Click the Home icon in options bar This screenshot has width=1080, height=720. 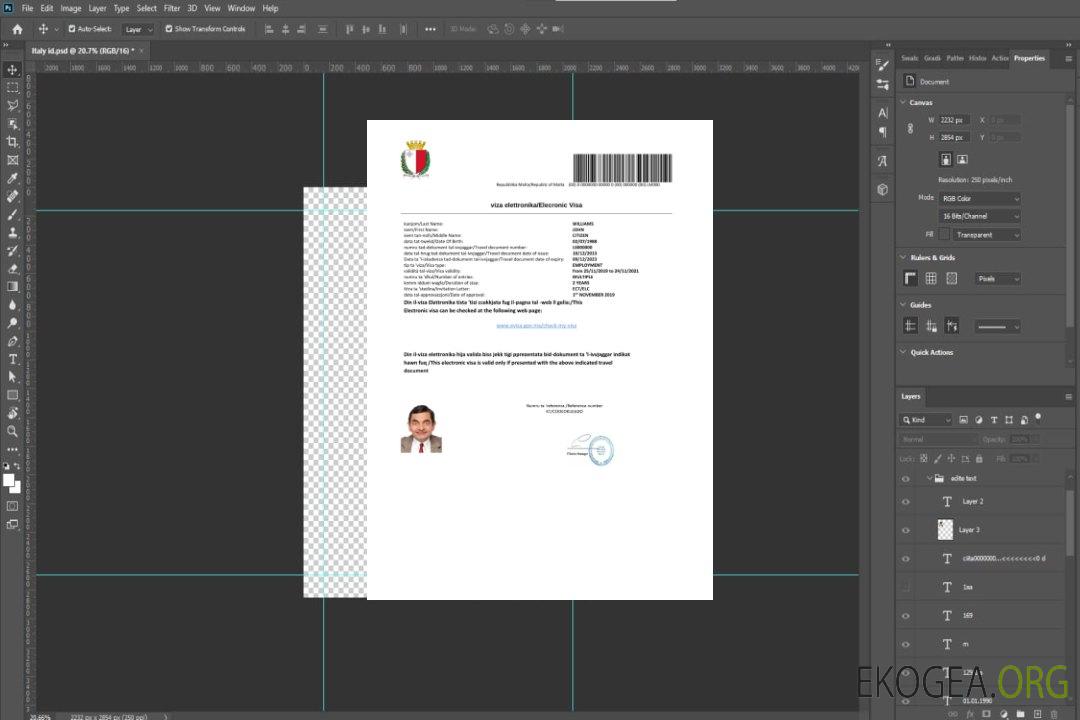(17, 29)
